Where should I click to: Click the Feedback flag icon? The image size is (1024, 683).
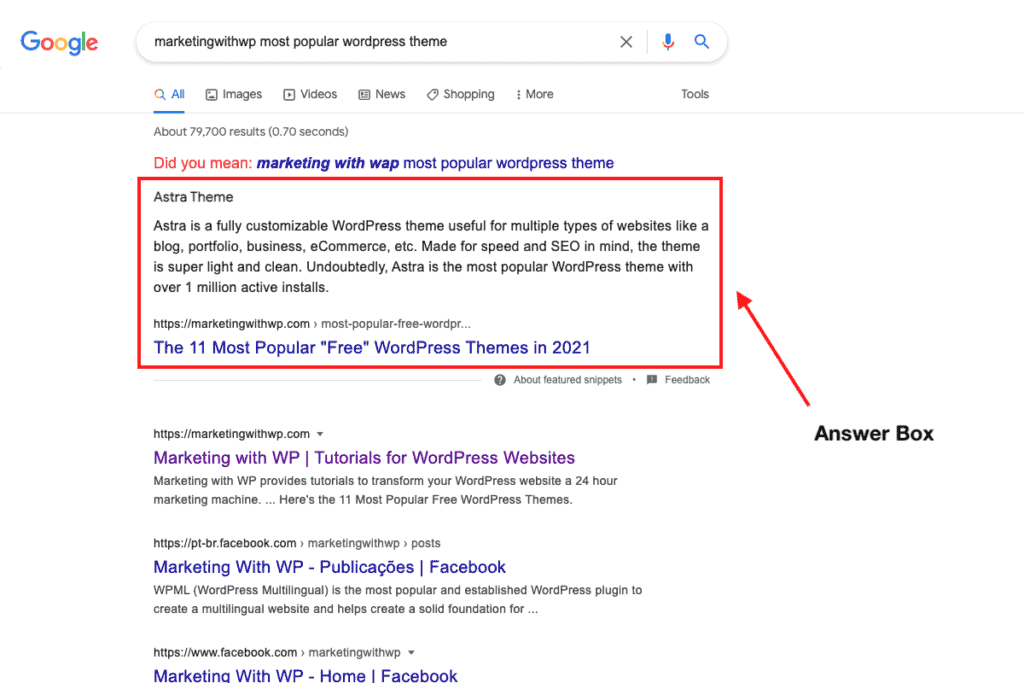click(652, 380)
